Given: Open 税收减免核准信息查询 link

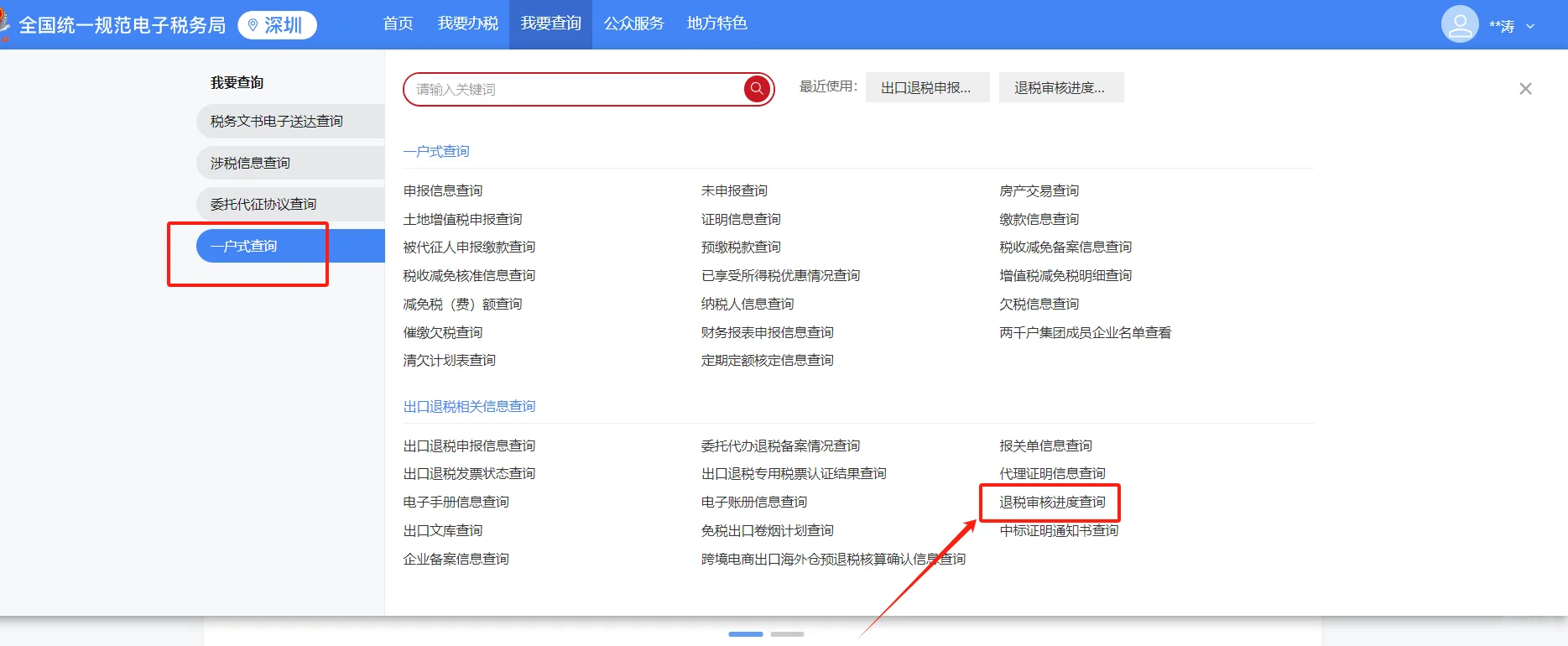Looking at the screenshot, I should point(469,275).
